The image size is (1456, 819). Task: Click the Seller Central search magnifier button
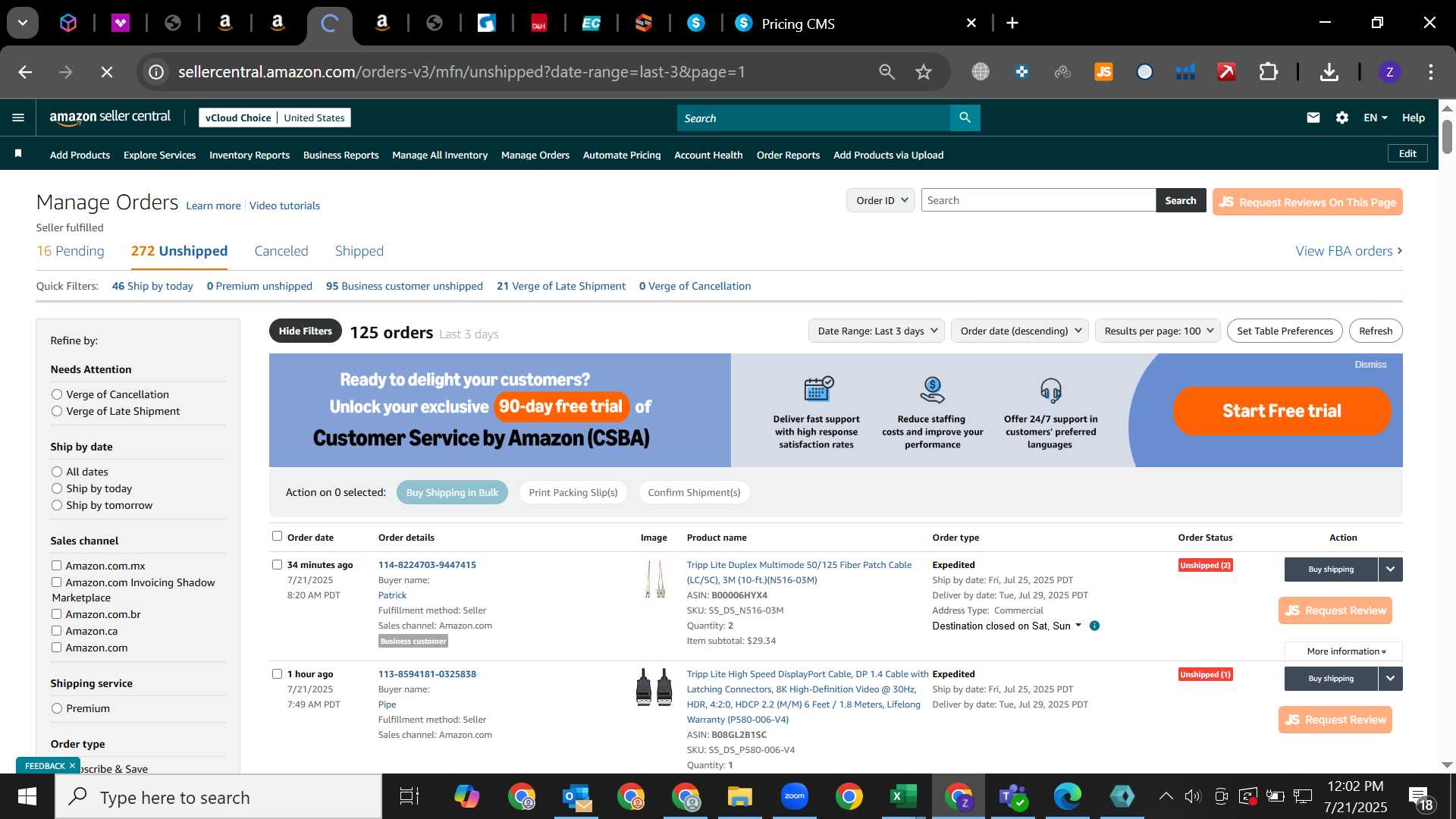[x=965, y=118]
